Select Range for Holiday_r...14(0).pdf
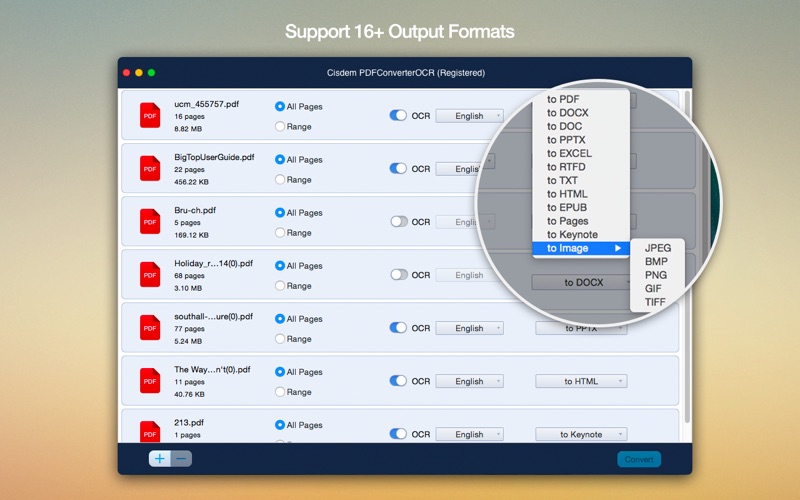The width and height of the screenshot is (800, 500). [x=280, y=285]
